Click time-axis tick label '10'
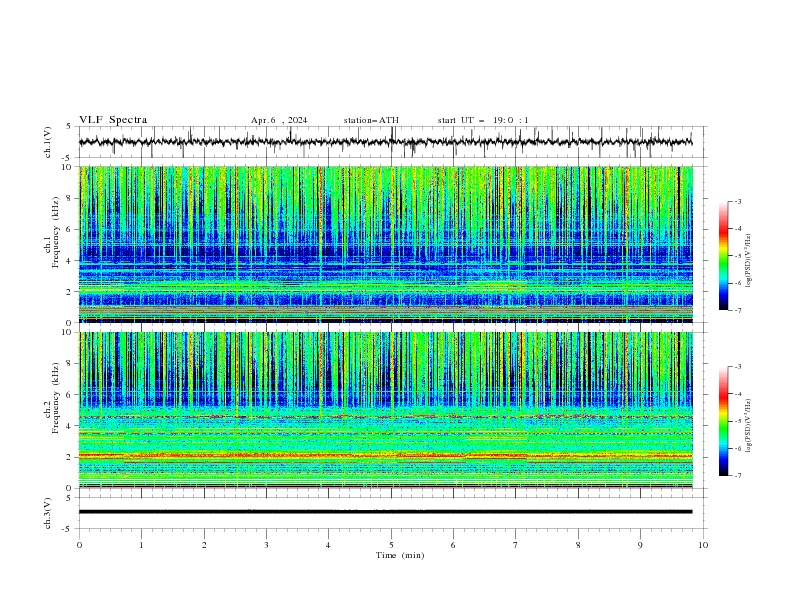 pyautogui.click(x=703, y=545)
